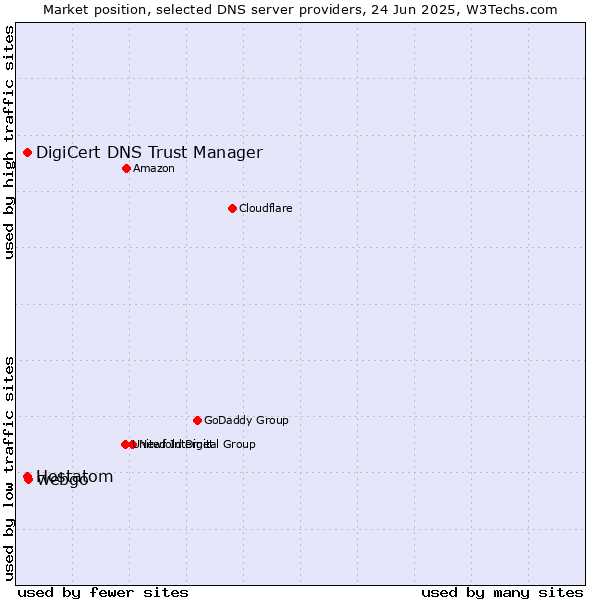
Task: Click the chart title mentioning W3Techs.com
Action: 300,10
